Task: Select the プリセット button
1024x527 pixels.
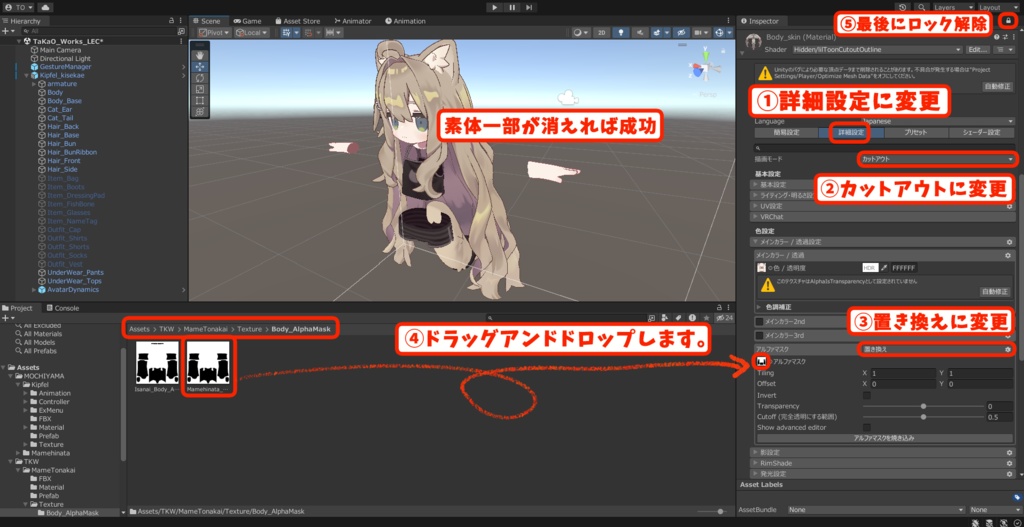Action: click(x=916, y=133)
